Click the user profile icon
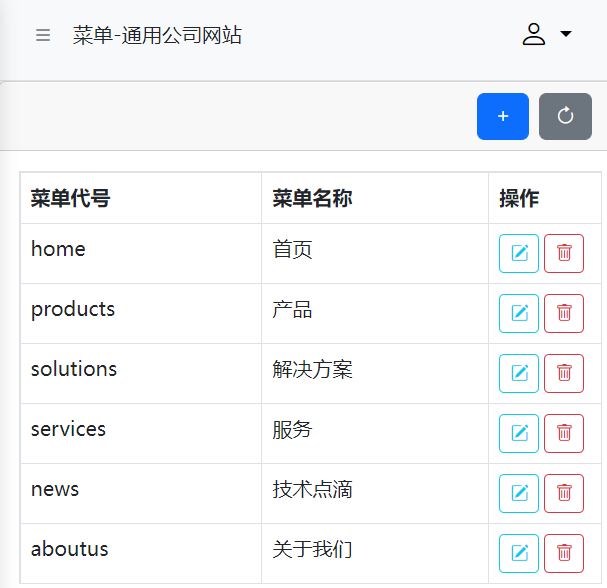 (534, 34)
